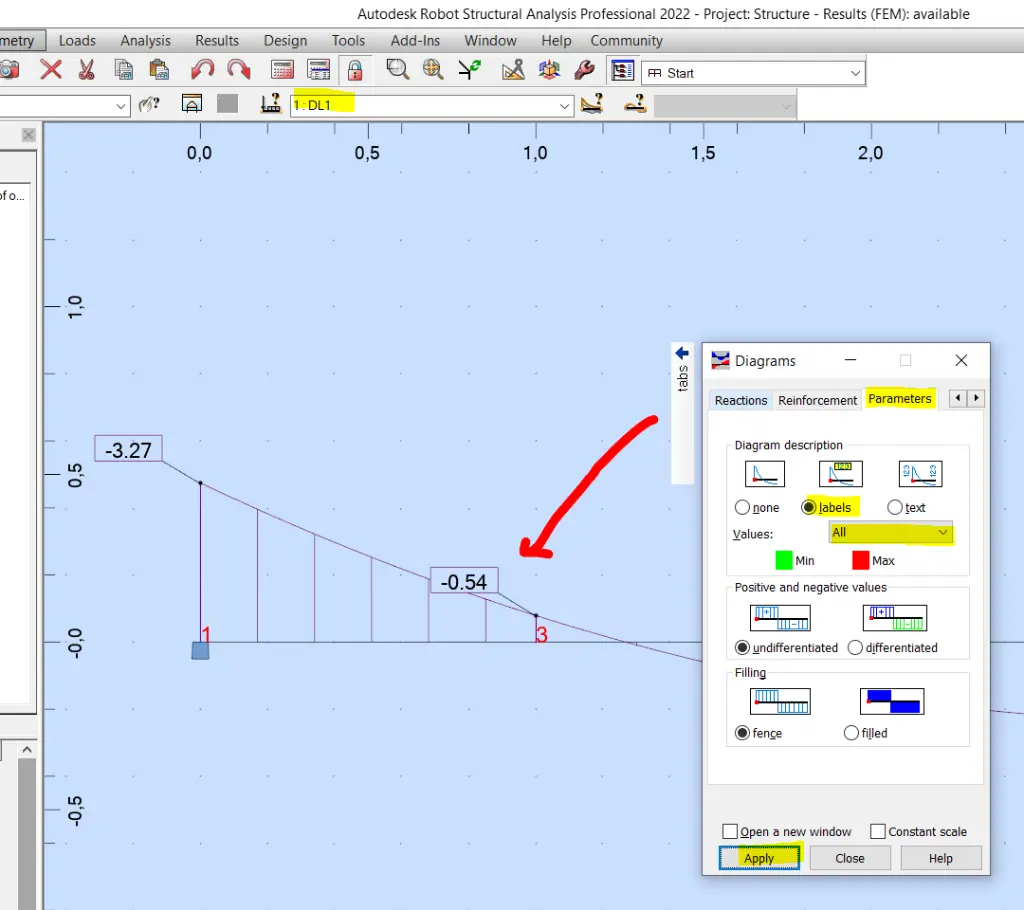1024x910 pixels.
Task: Click the Help button in Diagrams
Action: click(x=940, y=858)
